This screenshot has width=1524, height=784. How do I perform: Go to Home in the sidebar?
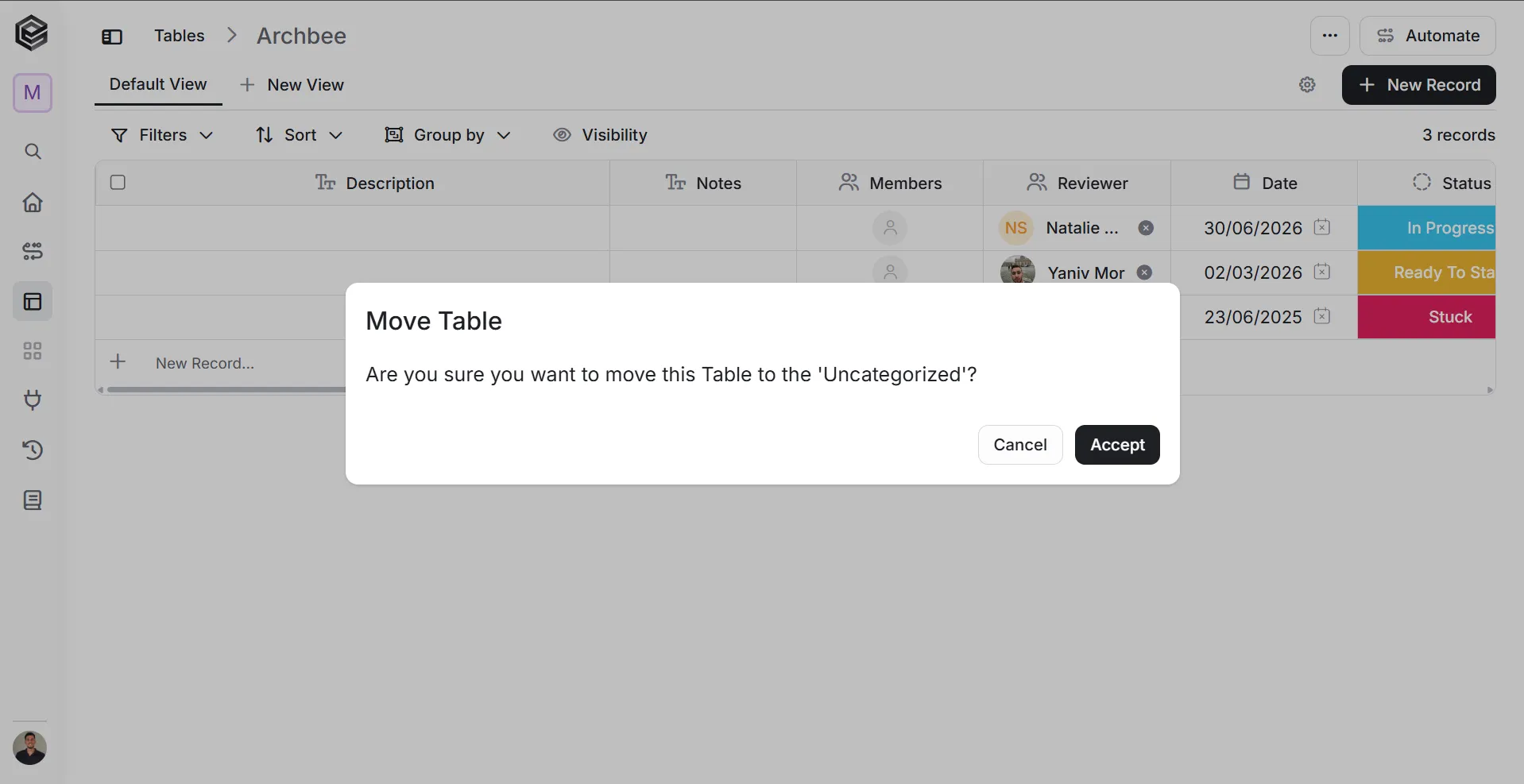(x=33, y=202)
